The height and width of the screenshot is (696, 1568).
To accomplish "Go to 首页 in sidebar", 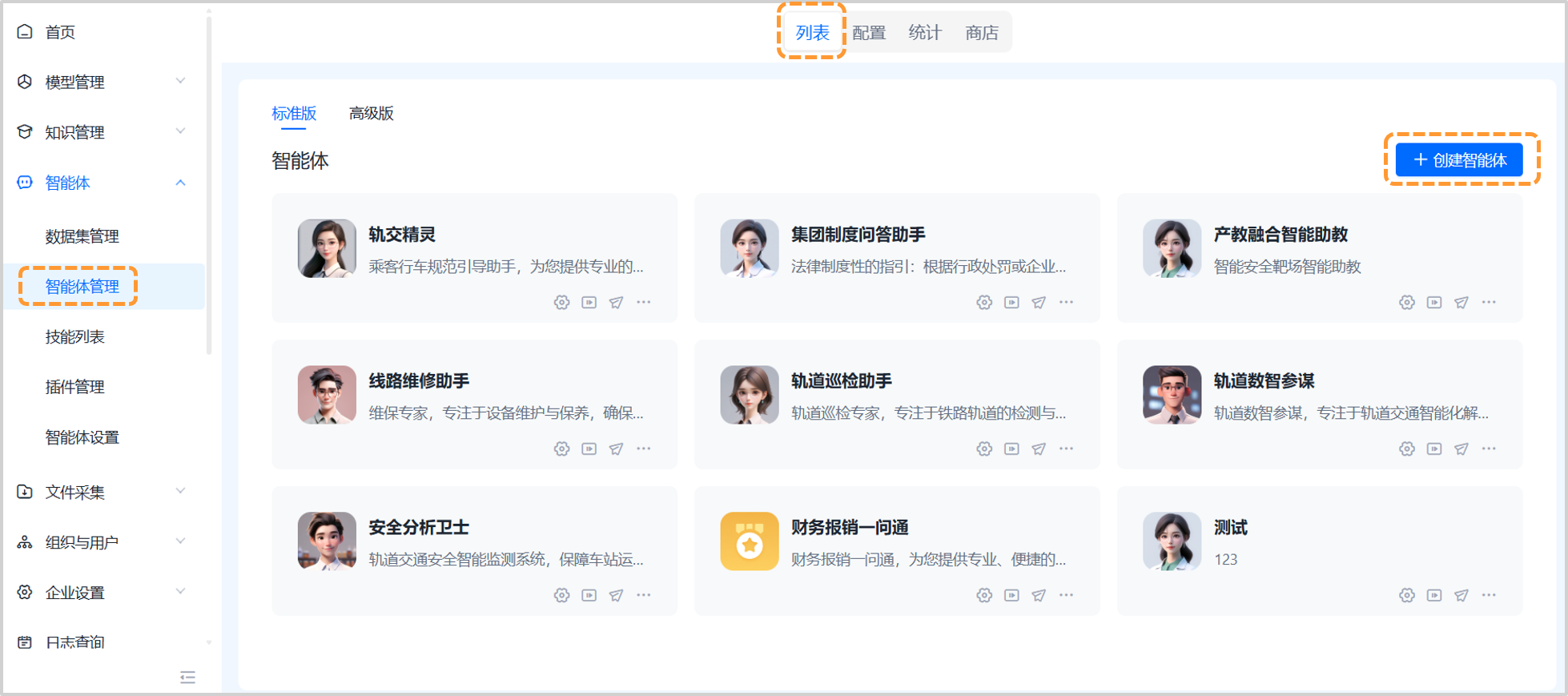I will [60, 32].
